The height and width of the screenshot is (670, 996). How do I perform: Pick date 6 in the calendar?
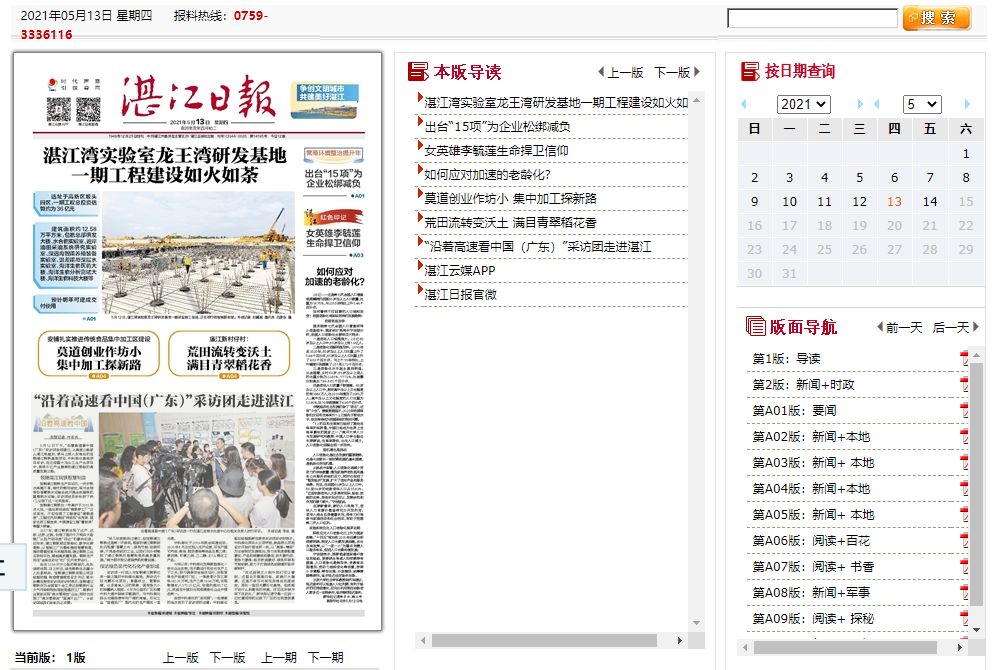click(x=894, y=178)
